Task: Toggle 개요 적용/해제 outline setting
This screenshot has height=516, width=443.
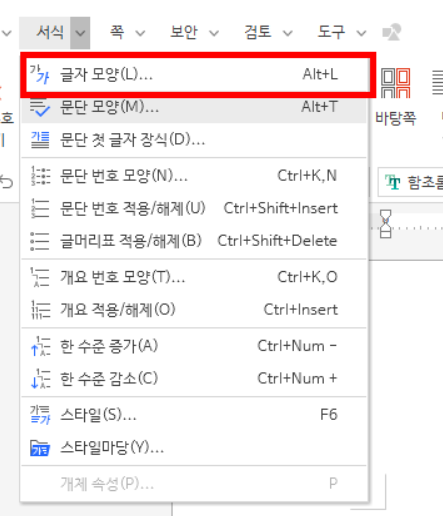Action: (194, 310)
